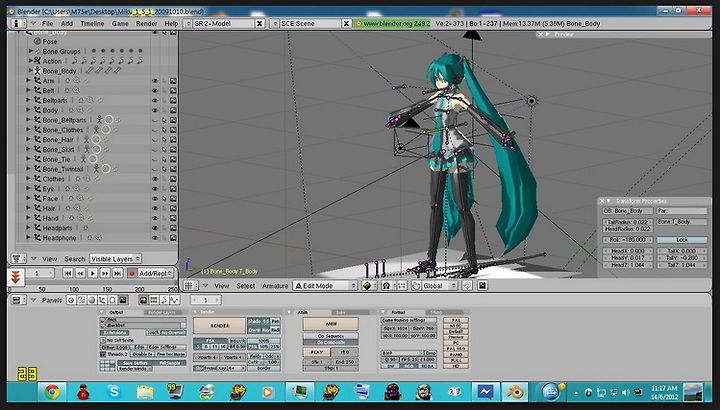Screen dimensions: 720x410
Task: Expand the Bone_Skirt object in the outliner
Action: (28, 149)
